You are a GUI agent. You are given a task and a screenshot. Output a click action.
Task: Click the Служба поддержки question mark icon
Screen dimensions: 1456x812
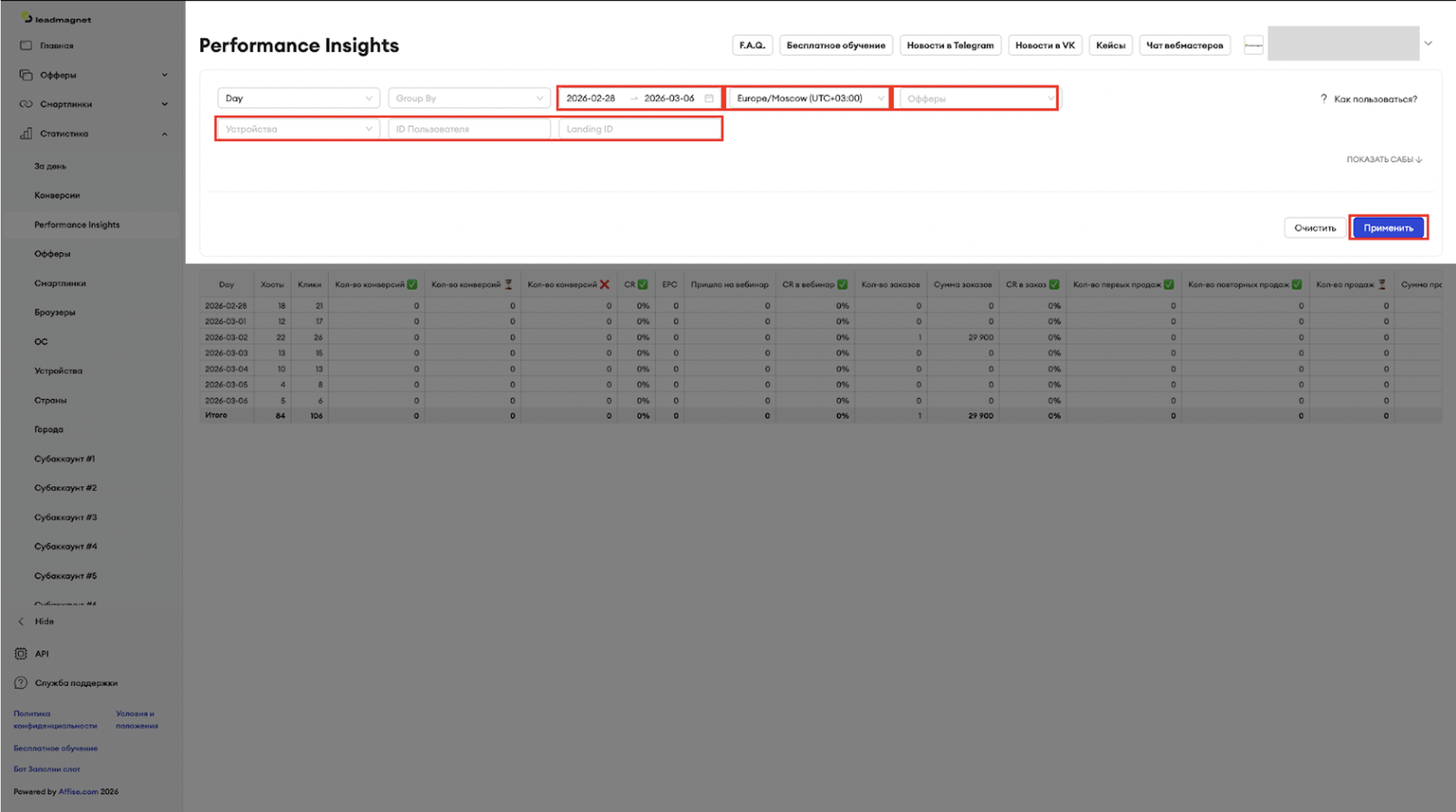(x=21, y=683)
